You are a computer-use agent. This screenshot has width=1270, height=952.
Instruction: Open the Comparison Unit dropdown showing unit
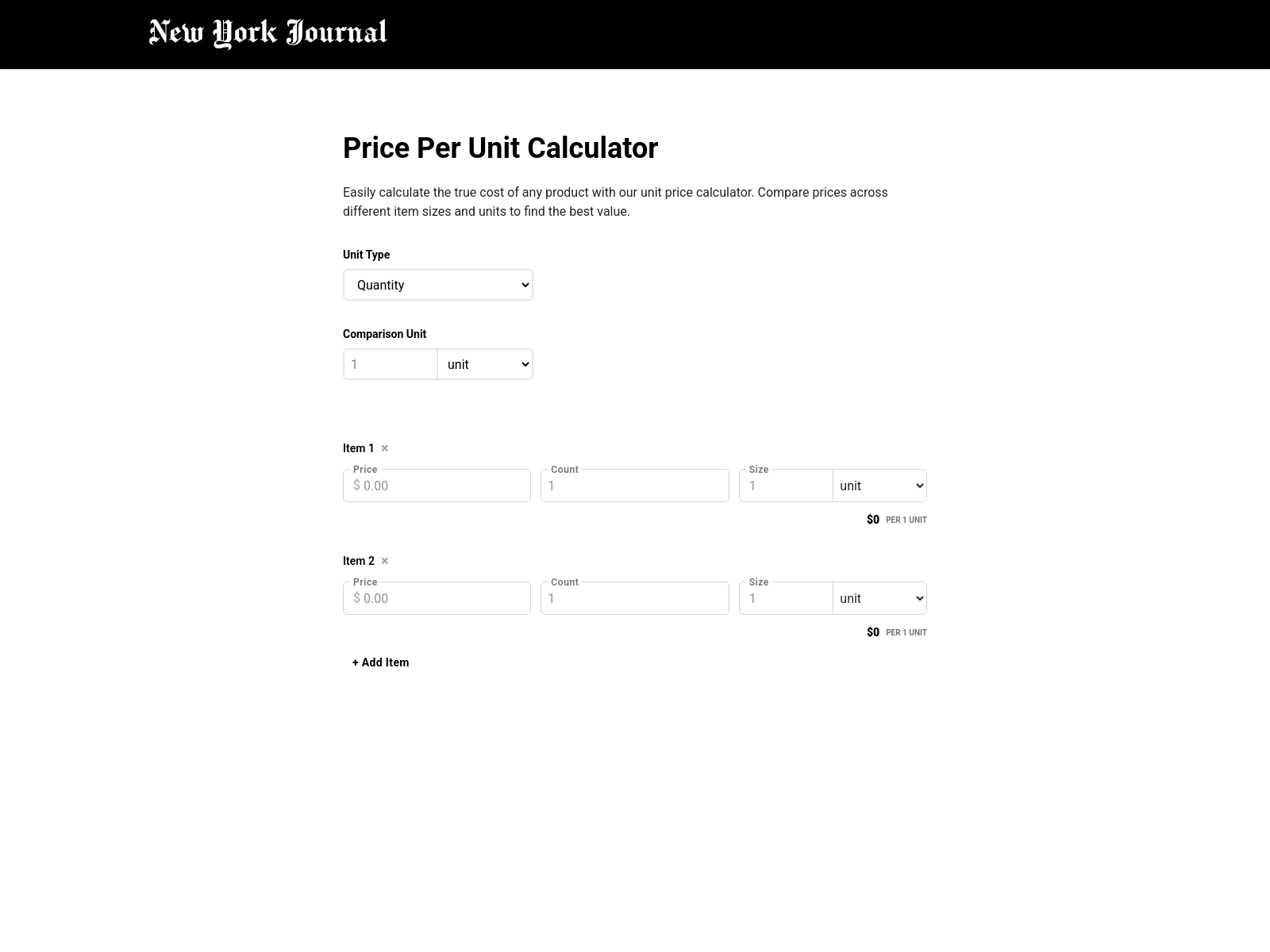(x=485, y=364)
